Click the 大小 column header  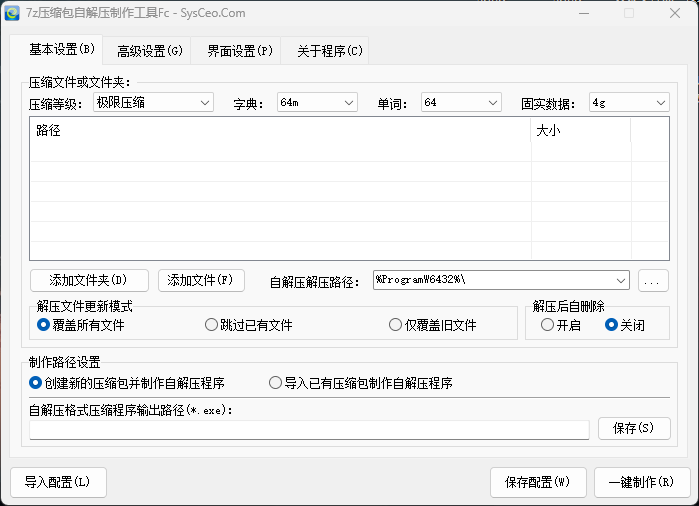581,130
